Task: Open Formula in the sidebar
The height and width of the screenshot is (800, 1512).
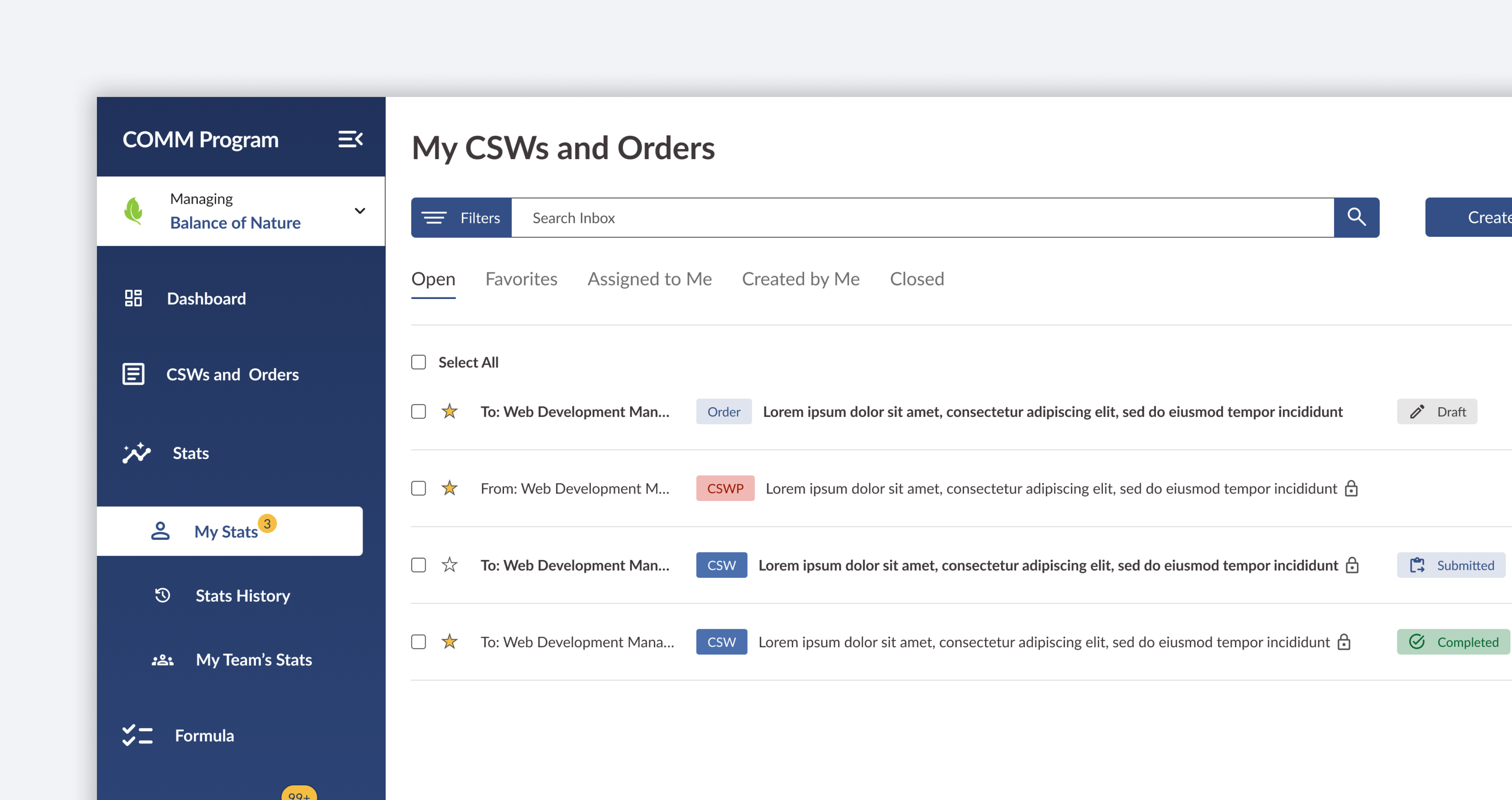Action: tap(204, 735)
